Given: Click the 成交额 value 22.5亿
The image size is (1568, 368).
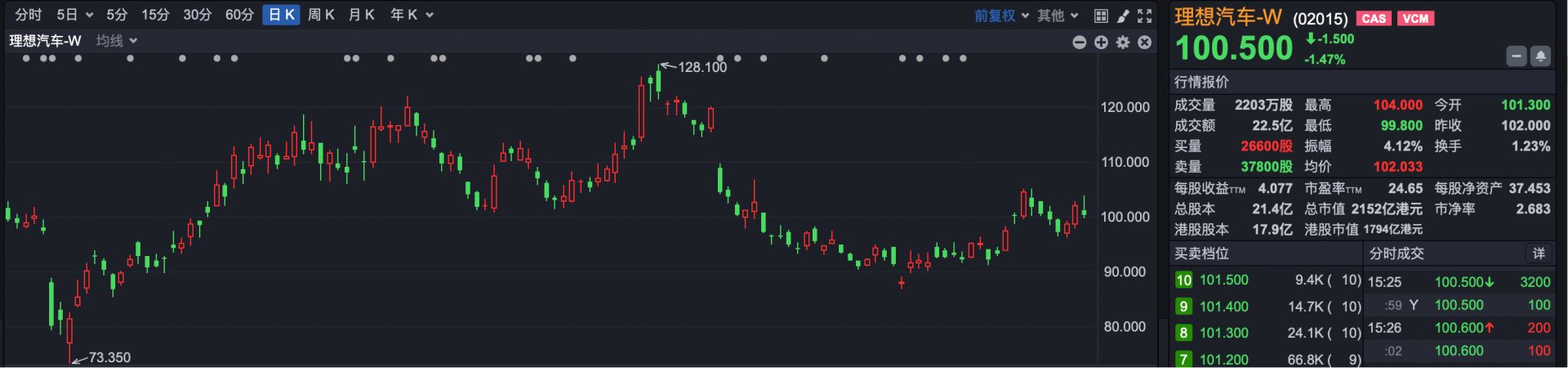Looking at the screenshot, I should pyautogui.click(x=1272, y=125).
